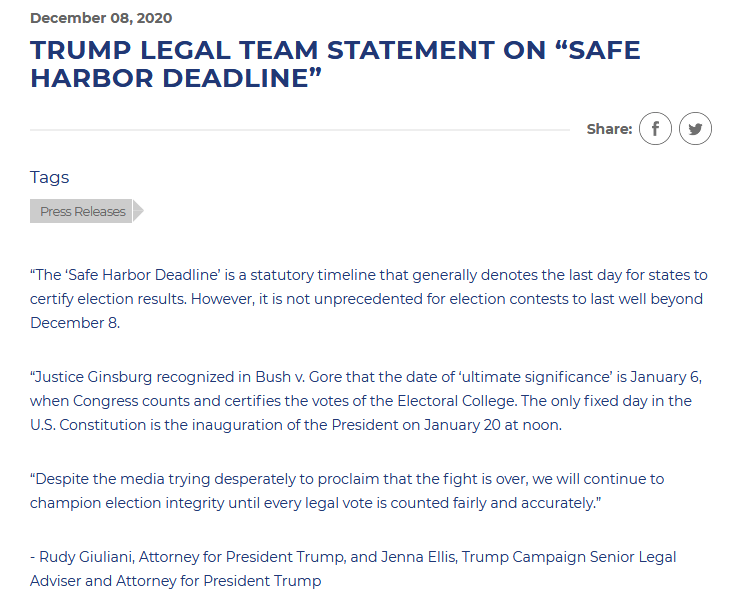742x604 pixels.
Task: Click the arrow tip of the Press Releases tag
Action: 138,211
